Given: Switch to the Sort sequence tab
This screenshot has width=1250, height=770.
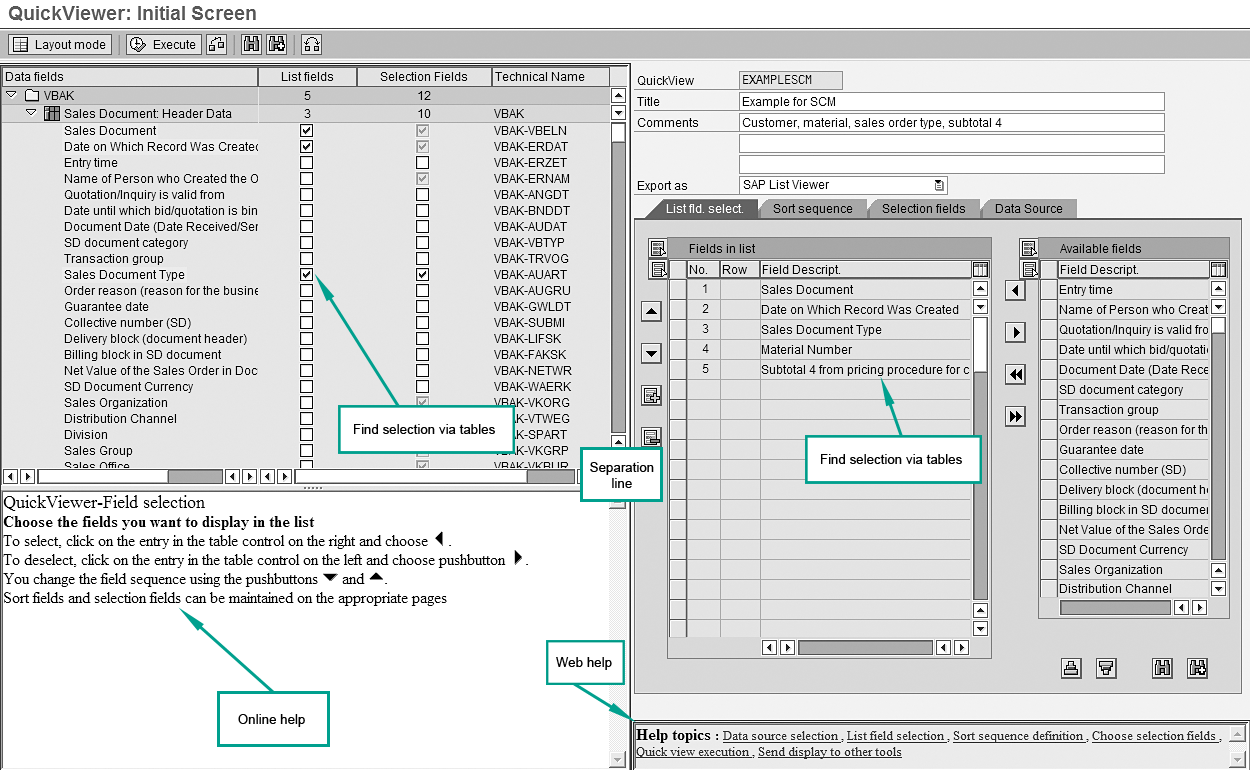Looking at the screenshot, I should [812, 208].
